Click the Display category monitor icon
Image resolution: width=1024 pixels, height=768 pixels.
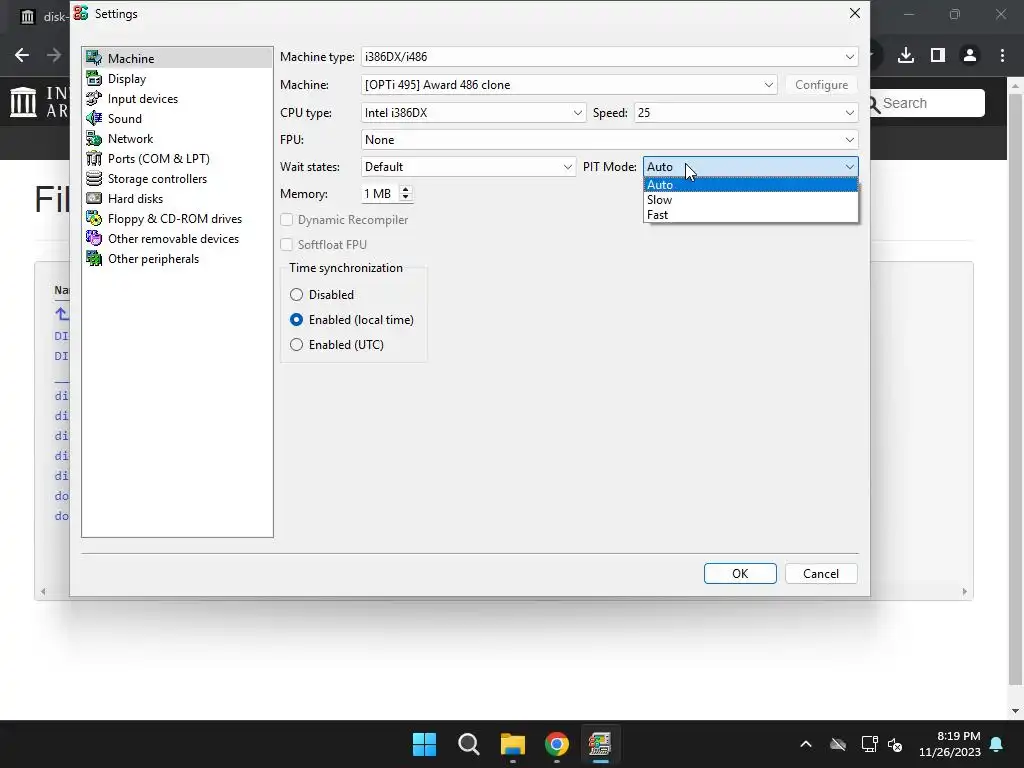pyautogui.click(x=94, y=78)
